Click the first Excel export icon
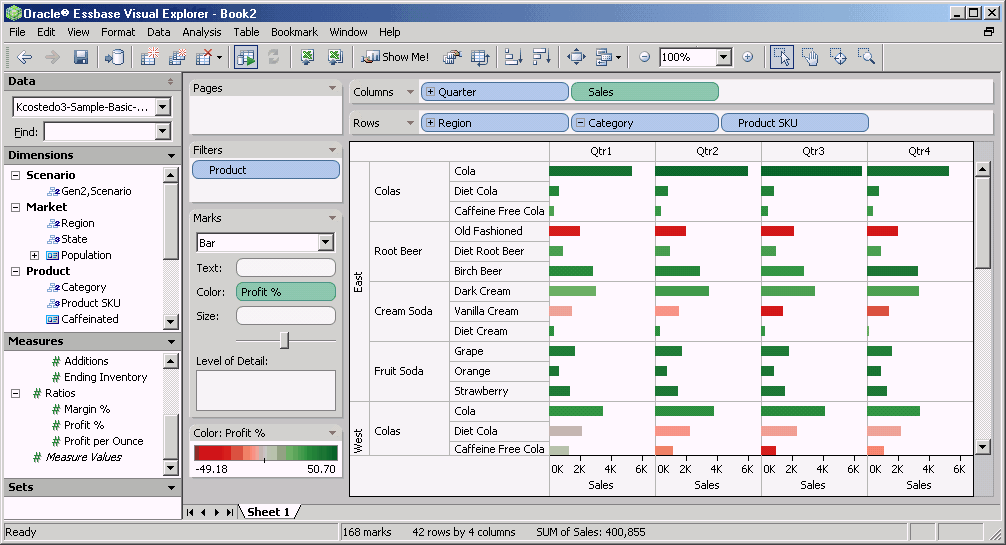The height and width of the screenshot is (545, 1006). (307, 57)
